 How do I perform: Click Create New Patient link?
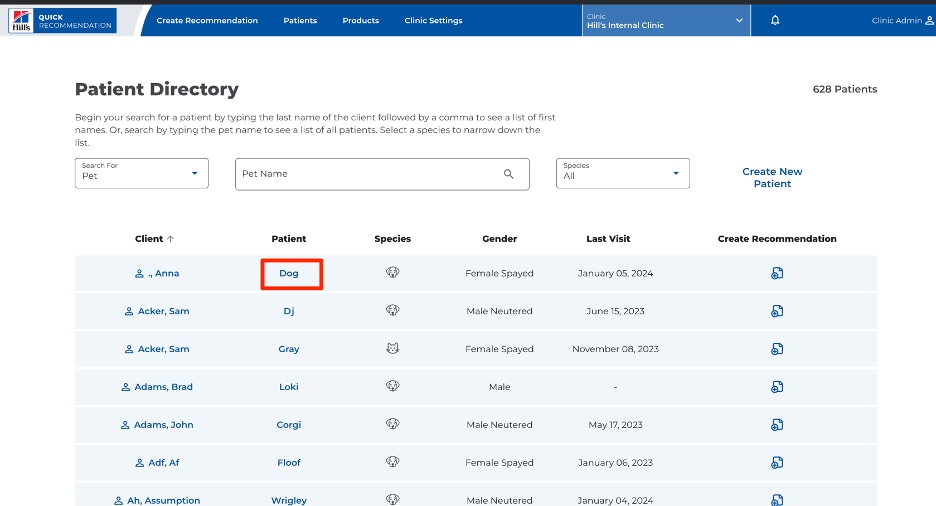coord(772,177)
